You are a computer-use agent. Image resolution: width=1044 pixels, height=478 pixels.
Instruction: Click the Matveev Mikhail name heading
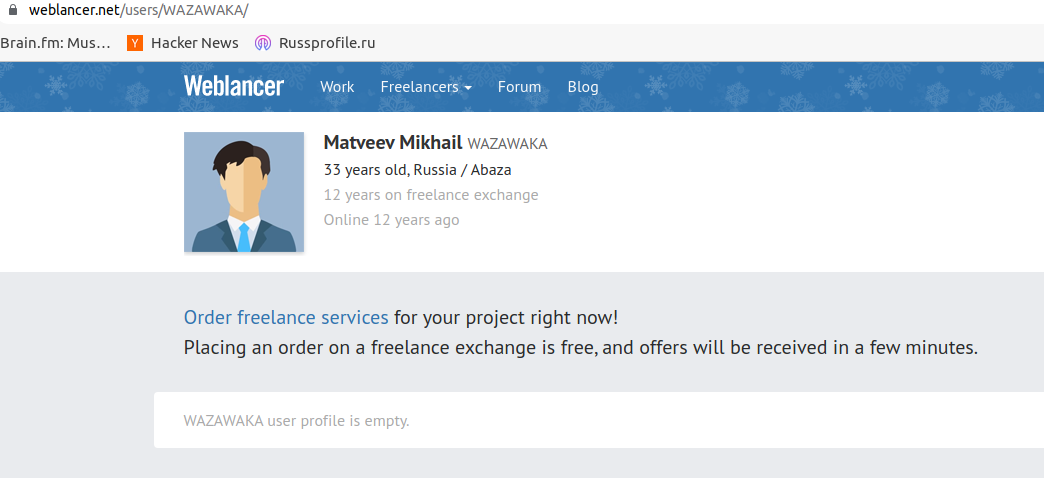tap(393, 142)
